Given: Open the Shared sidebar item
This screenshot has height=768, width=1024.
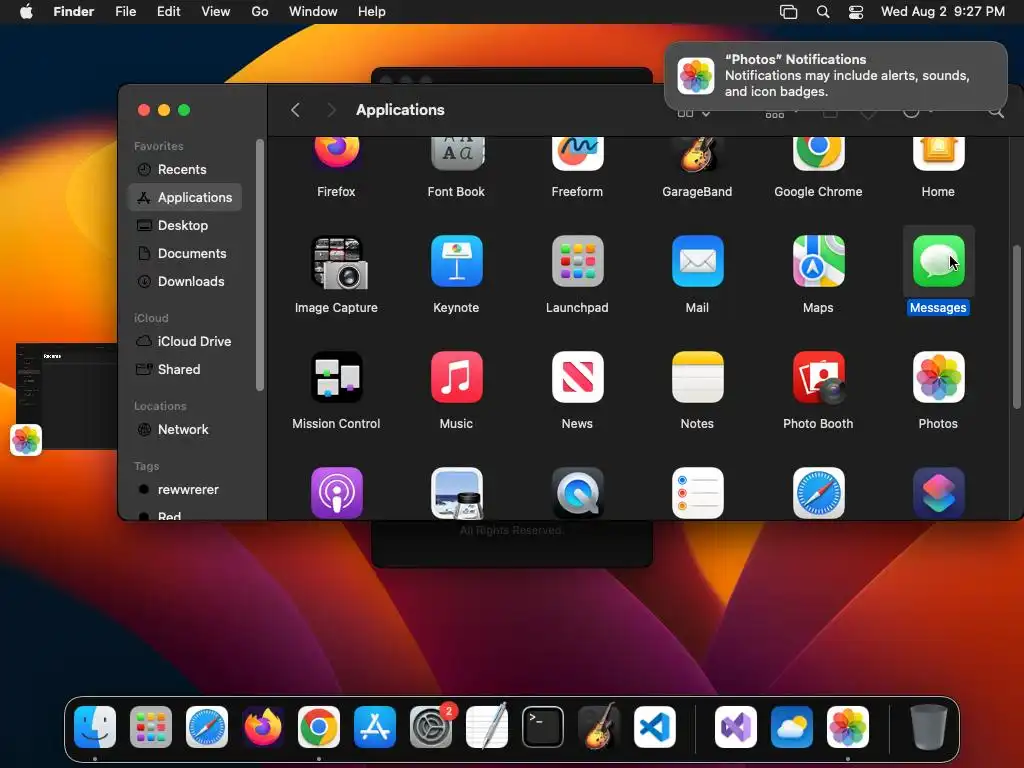Looking at the screenshot, I should tap(185, 370).
